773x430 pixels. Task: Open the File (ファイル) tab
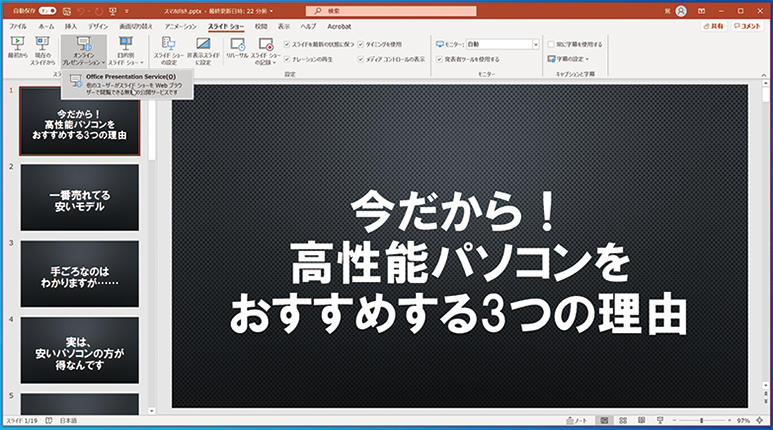(18, 26)
